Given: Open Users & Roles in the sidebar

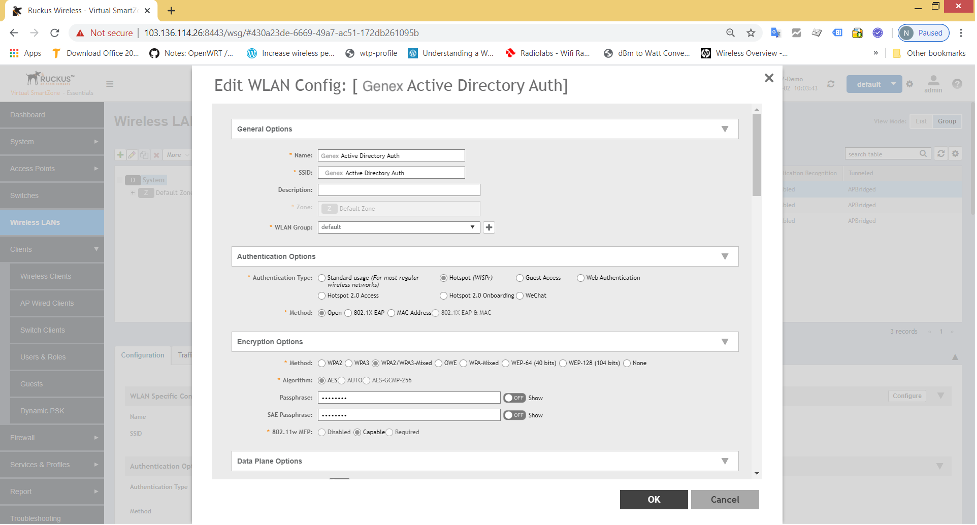Looking at the screenshot, I should tap(57, 357).
